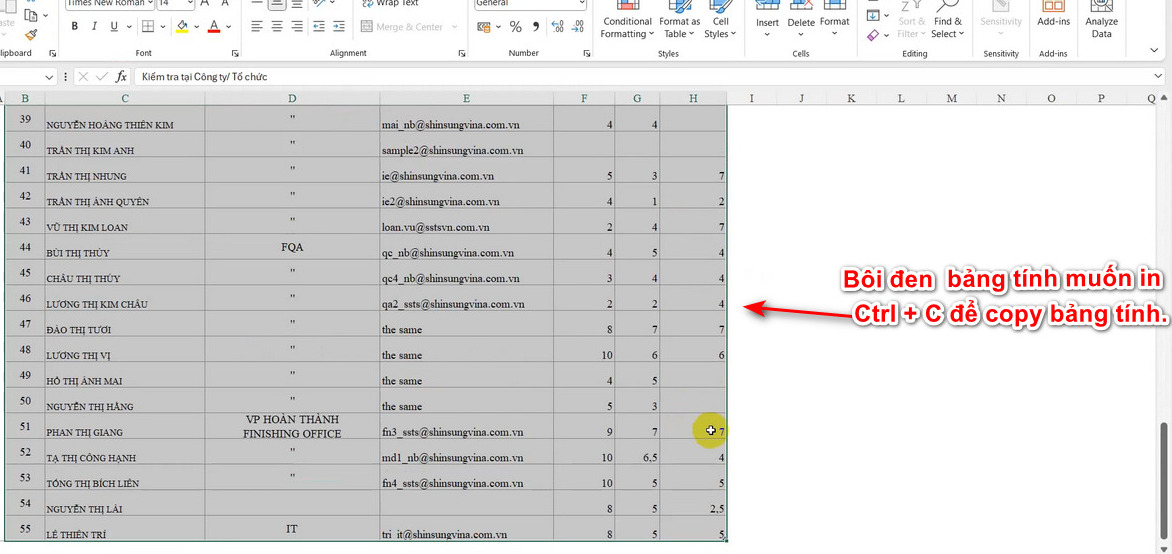Click the Comma Style icon
This screenshot has height=554, width=1172.
[537, 27]
